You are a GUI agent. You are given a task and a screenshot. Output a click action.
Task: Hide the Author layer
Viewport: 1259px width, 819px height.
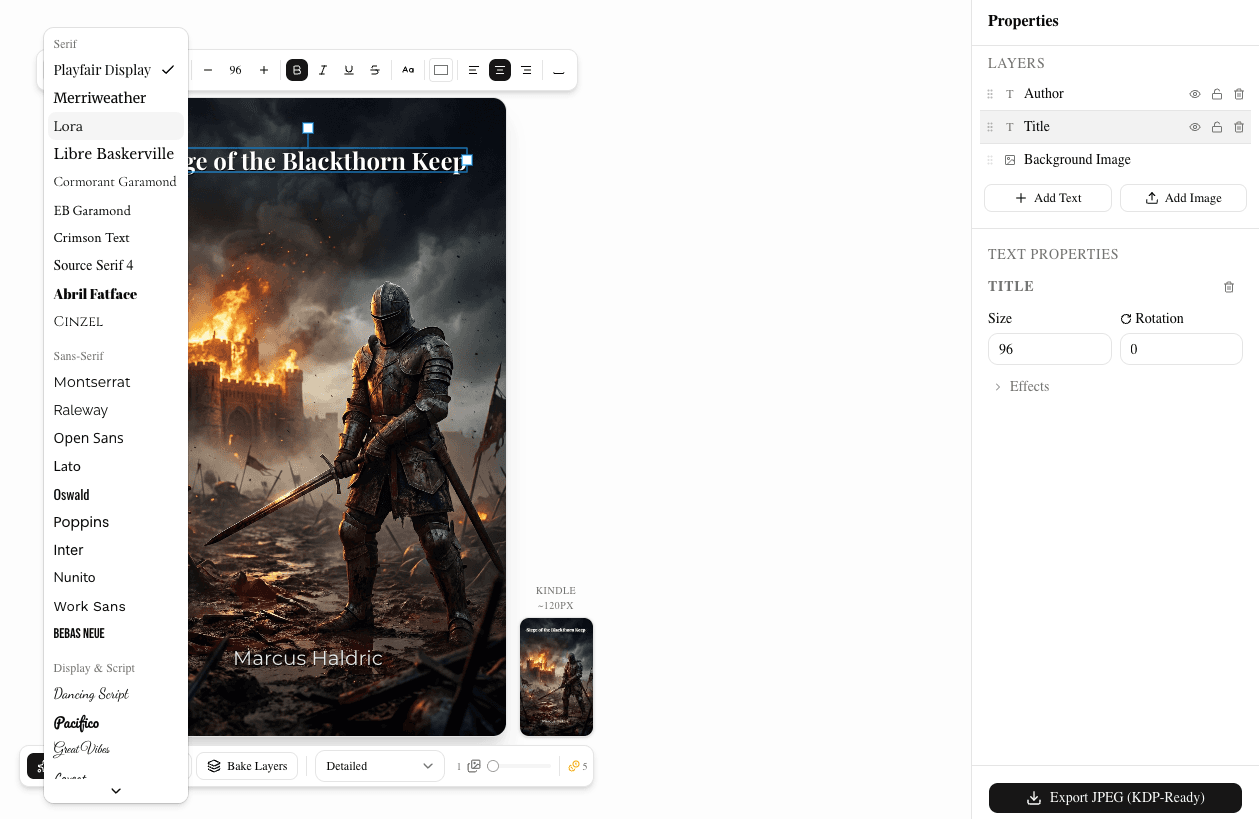click(x=1194, y=93)
